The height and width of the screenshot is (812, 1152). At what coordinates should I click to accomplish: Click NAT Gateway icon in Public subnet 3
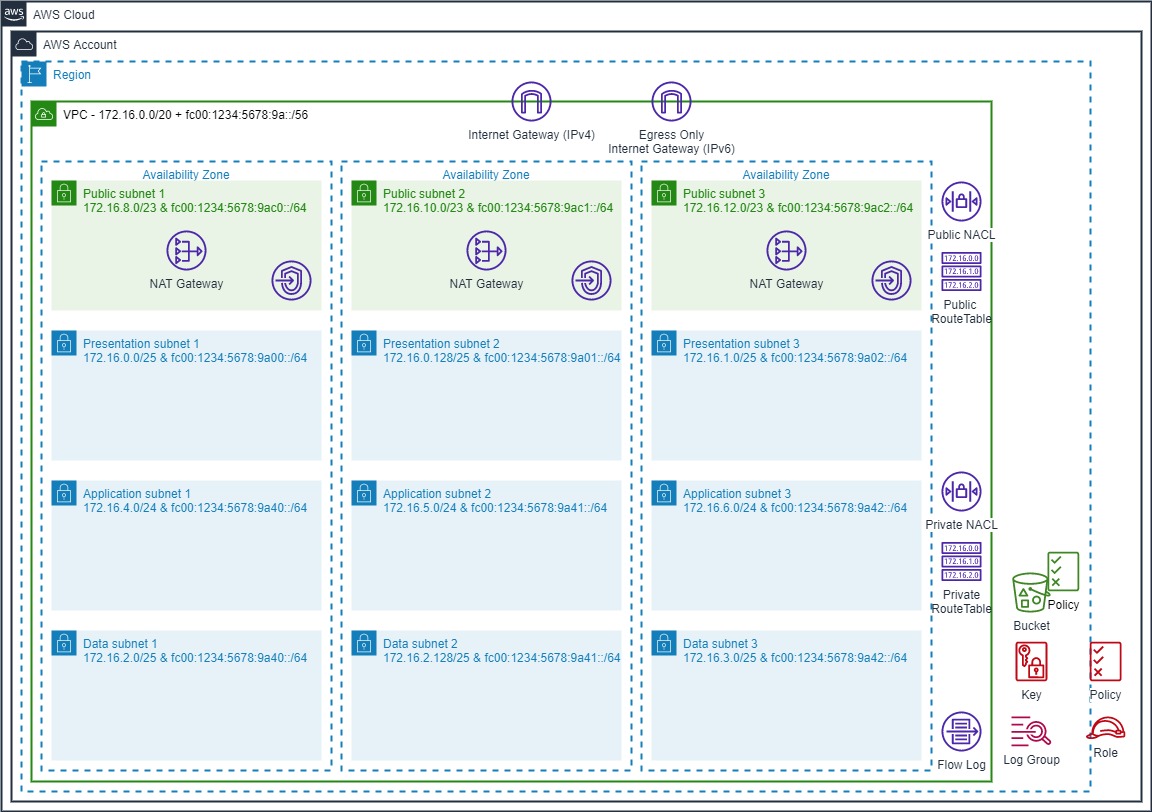click(x=786, y=251)
